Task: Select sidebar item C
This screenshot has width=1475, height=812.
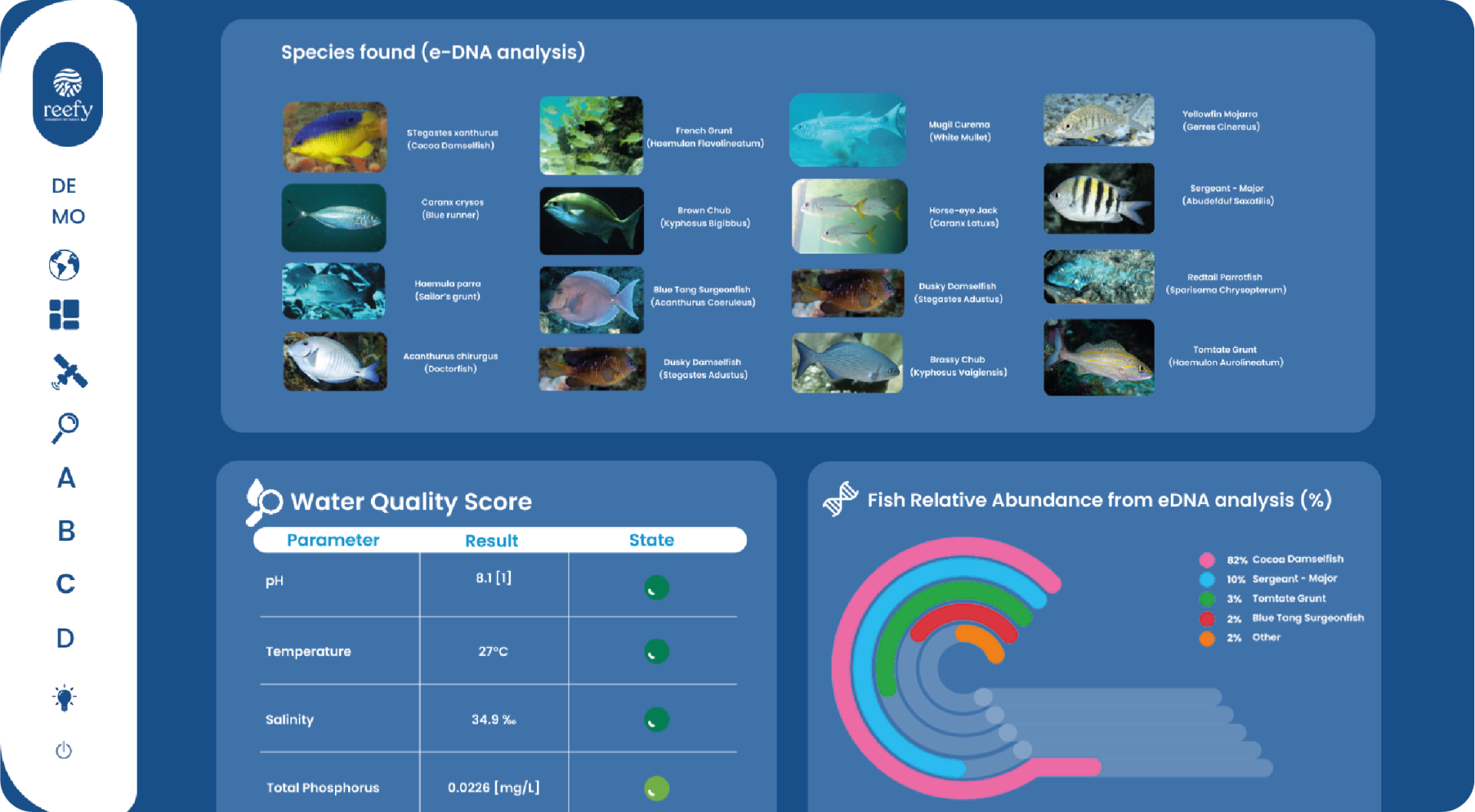Action: (66, 584)
